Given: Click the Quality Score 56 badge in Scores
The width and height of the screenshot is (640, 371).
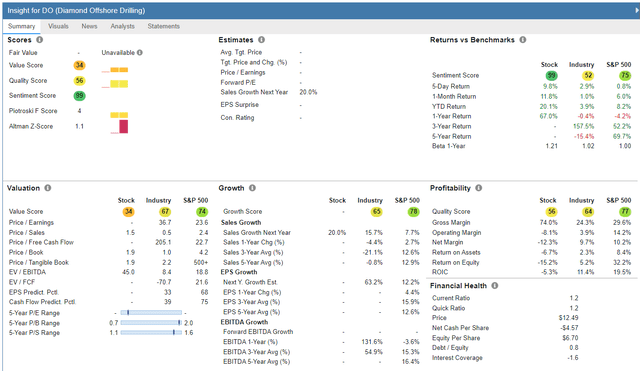Looking at the screenshot, I should (x=79, y=80).
